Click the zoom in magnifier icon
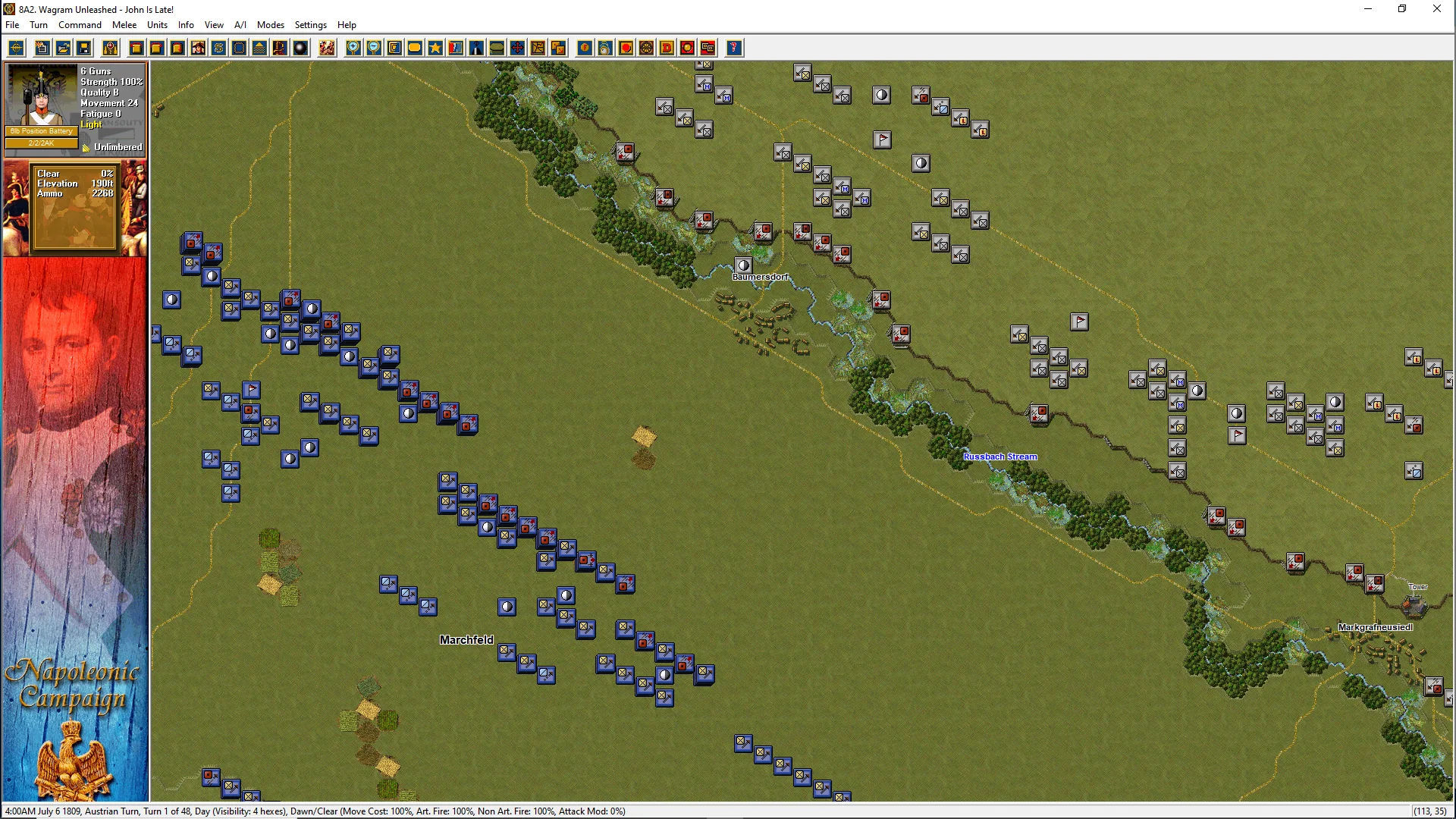 point(353,48)
